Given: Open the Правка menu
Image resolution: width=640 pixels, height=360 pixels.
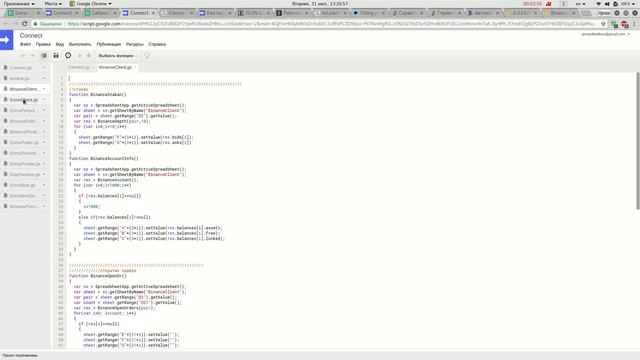Looking at the screenshot, I should 43,44.
